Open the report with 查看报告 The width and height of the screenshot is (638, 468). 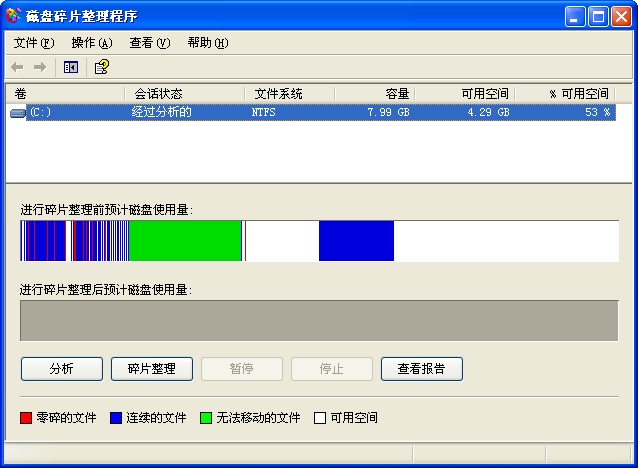point(422,369)
